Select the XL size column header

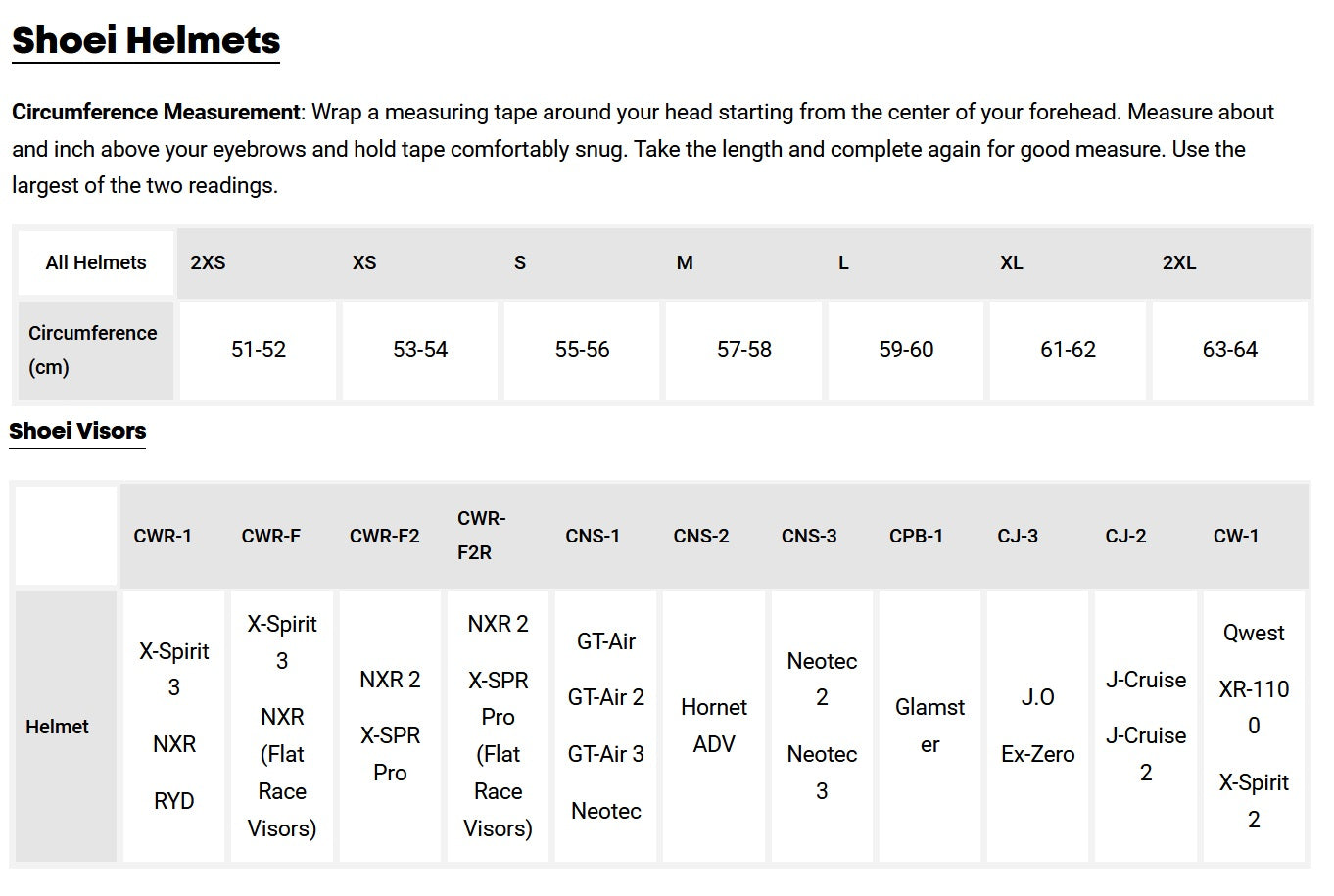[x=1012, y=262]
